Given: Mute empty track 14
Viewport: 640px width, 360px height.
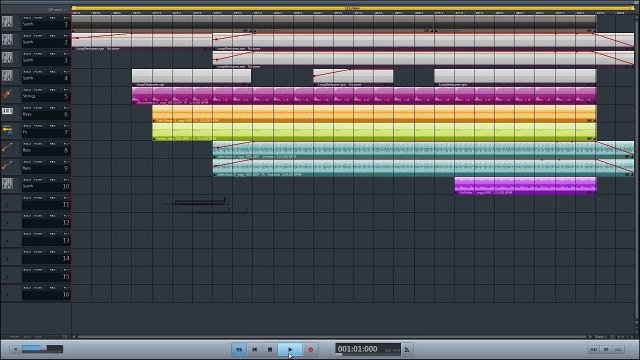Looking at the screenshot, I should [x=38, y=252].
